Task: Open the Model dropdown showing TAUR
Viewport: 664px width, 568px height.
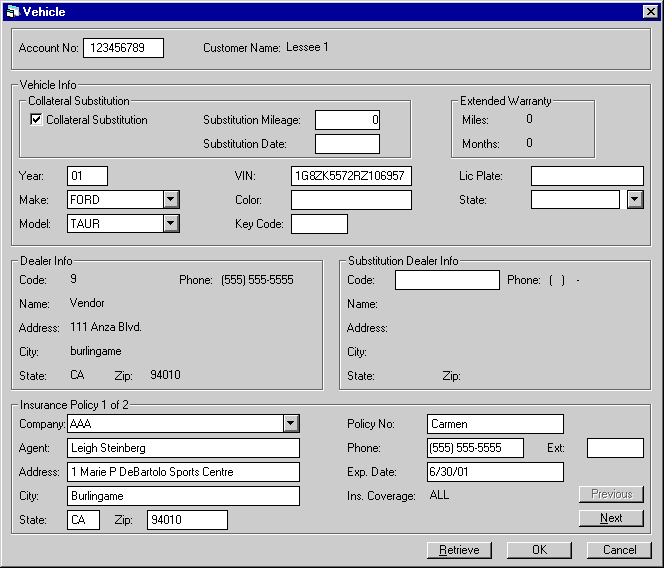Action: point(171,223)
